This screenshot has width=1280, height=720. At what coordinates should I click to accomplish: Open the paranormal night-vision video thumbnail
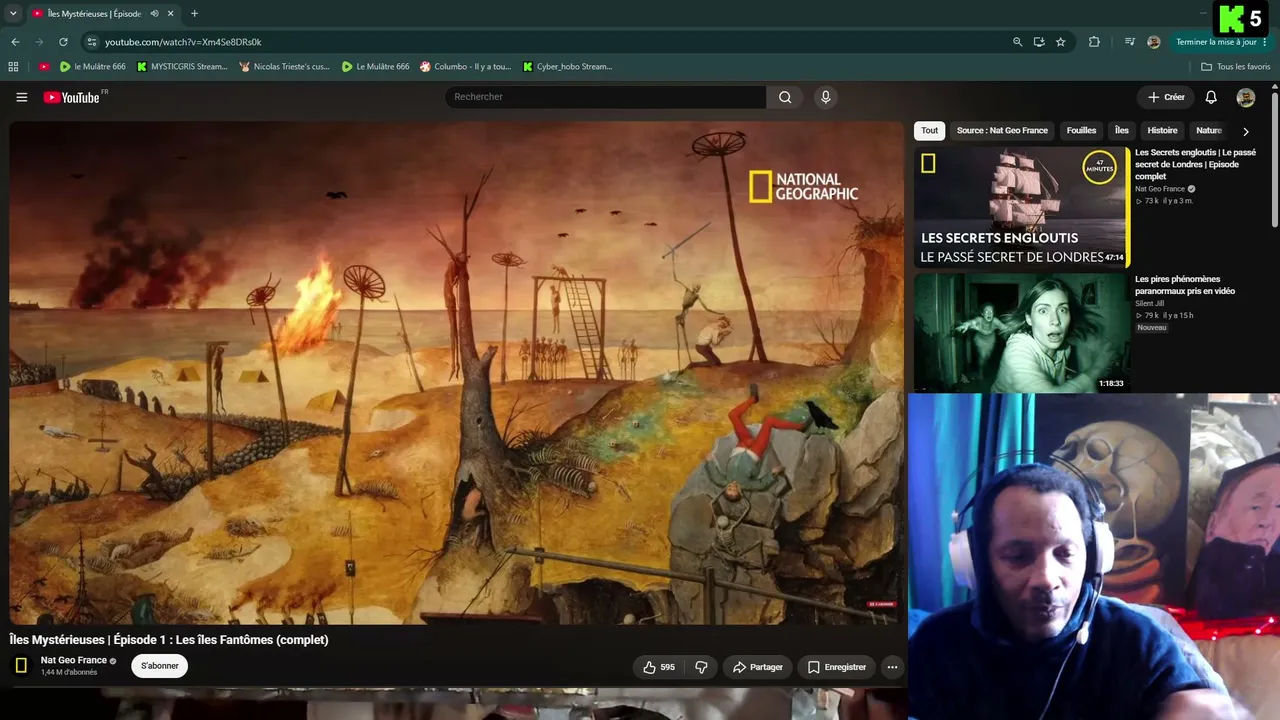(x=1020, y=333)
